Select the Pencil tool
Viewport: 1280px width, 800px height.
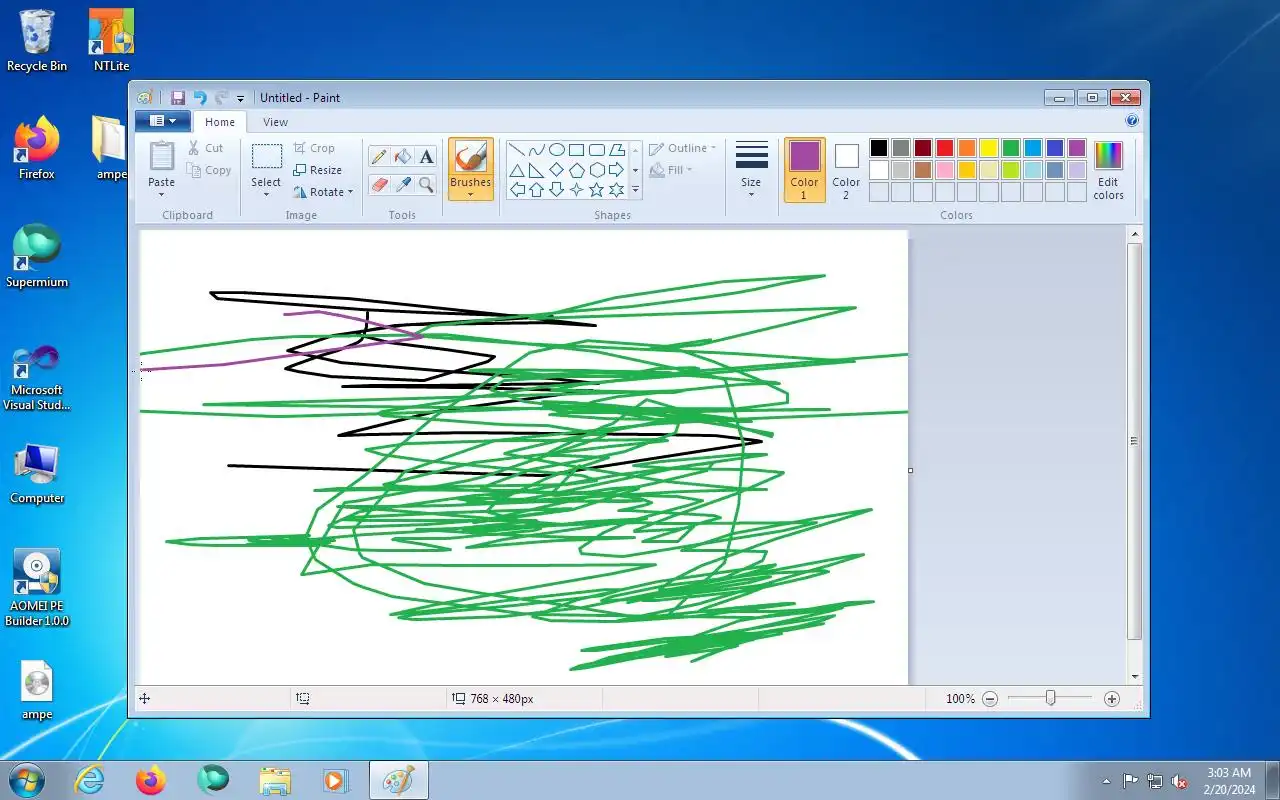(379, 157)
